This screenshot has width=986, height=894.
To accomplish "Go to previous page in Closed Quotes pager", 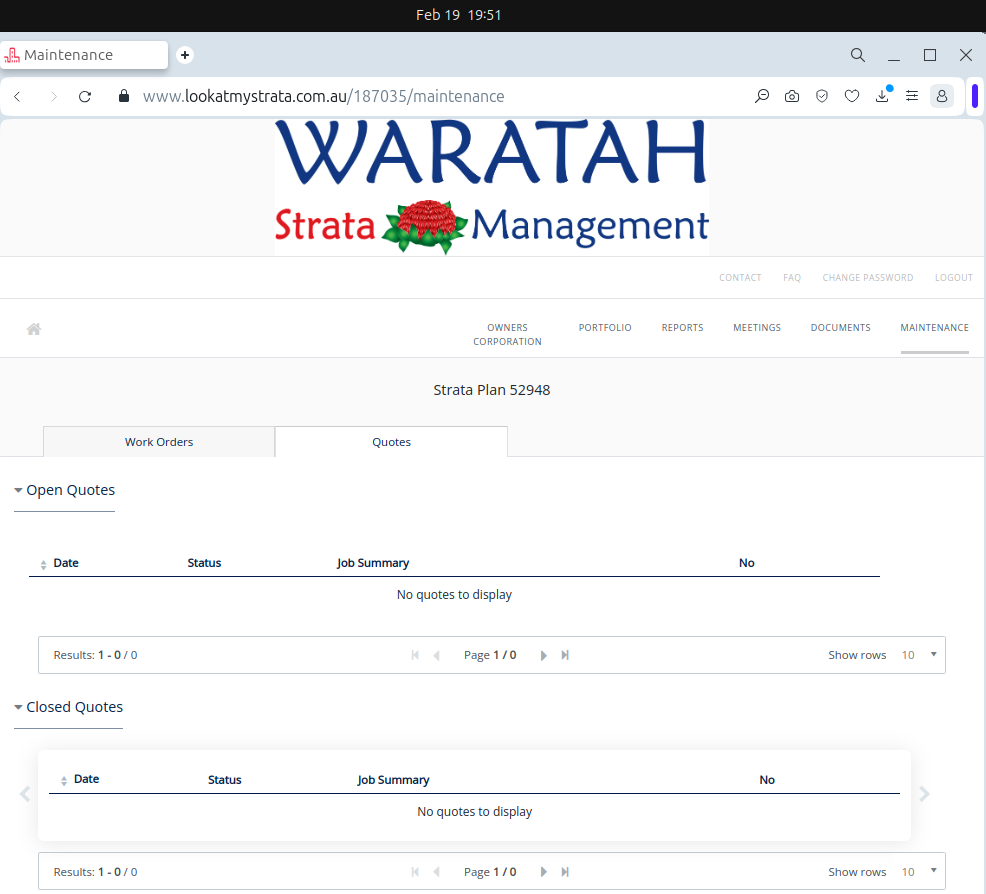I will coord(436,872).
